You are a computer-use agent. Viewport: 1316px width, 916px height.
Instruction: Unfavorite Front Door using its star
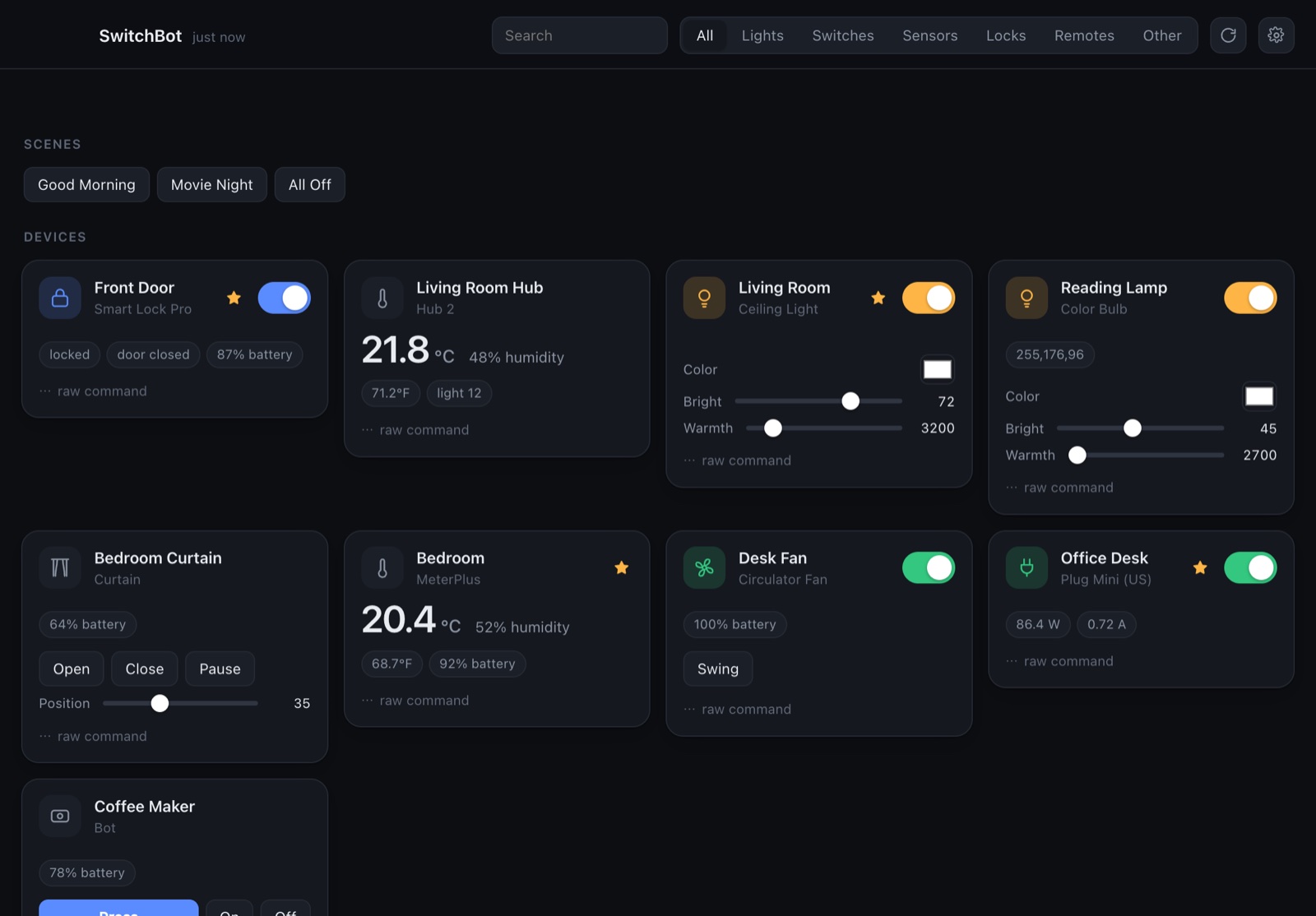[234, 298]
